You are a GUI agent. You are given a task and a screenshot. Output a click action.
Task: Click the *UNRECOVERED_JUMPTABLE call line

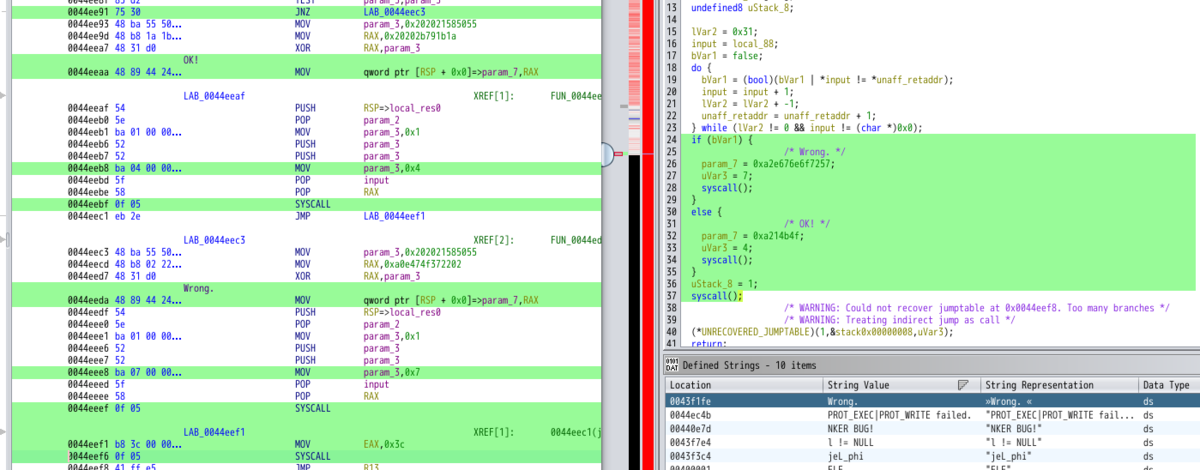pos(822,332)
